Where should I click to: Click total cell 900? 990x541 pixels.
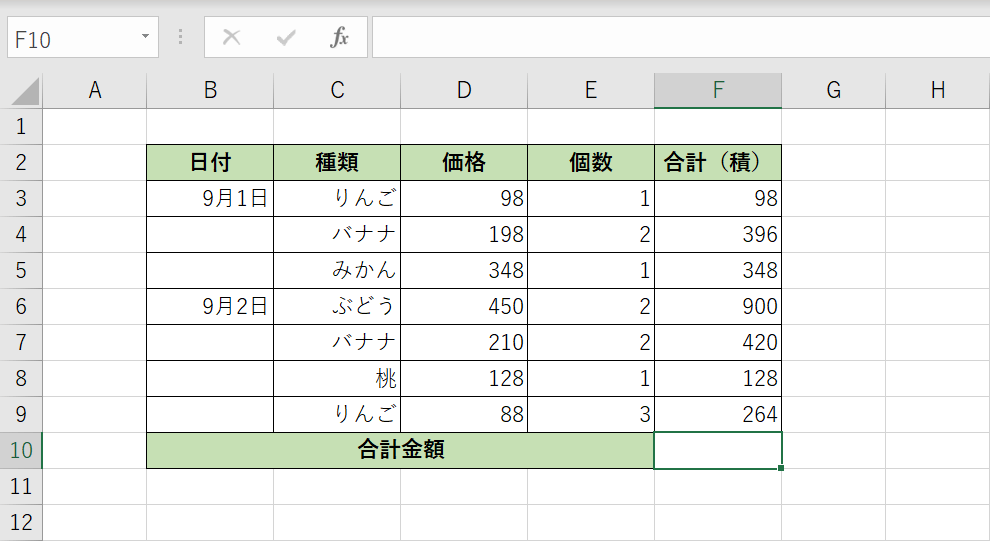(x=718, y=307)
